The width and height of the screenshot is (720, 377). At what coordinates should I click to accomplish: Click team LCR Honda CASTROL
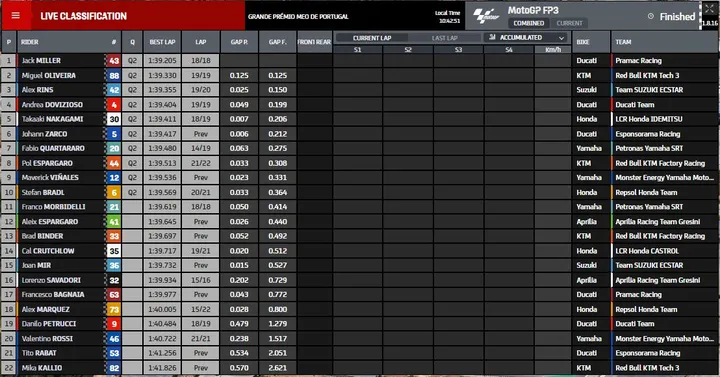(647, 251)
